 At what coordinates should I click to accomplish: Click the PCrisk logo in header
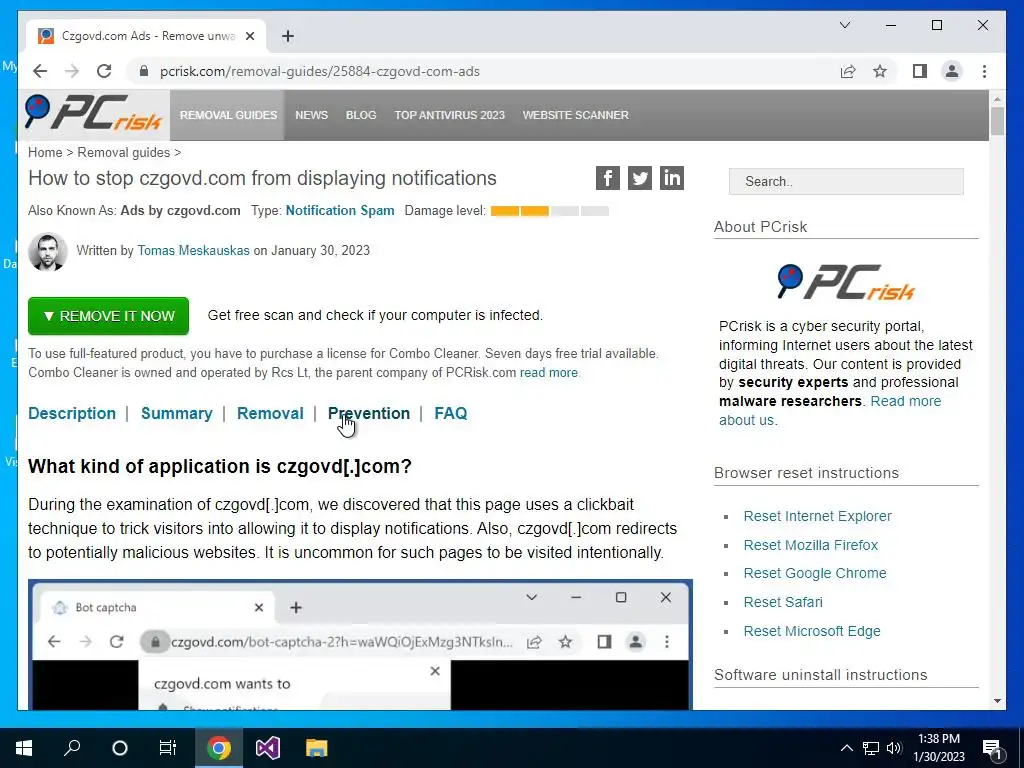click(x=93, y=113)
